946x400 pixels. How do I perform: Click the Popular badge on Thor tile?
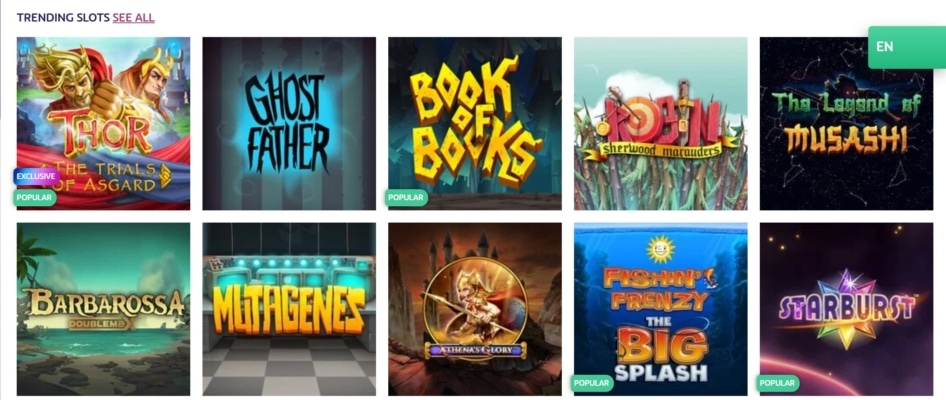pyautogui.click(x=34, y=197)
